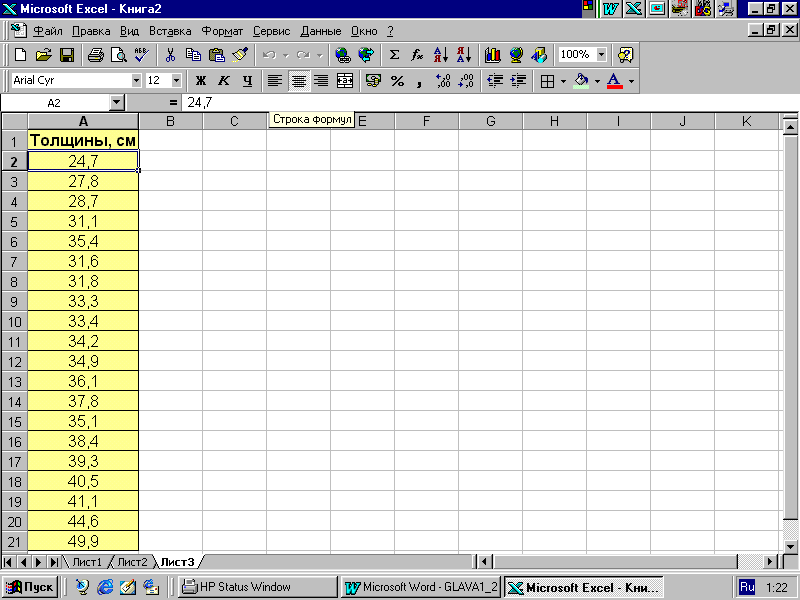Create a new workbook with New icon
This screenshot has height=600, width=800.
click(x=20, y=55)
